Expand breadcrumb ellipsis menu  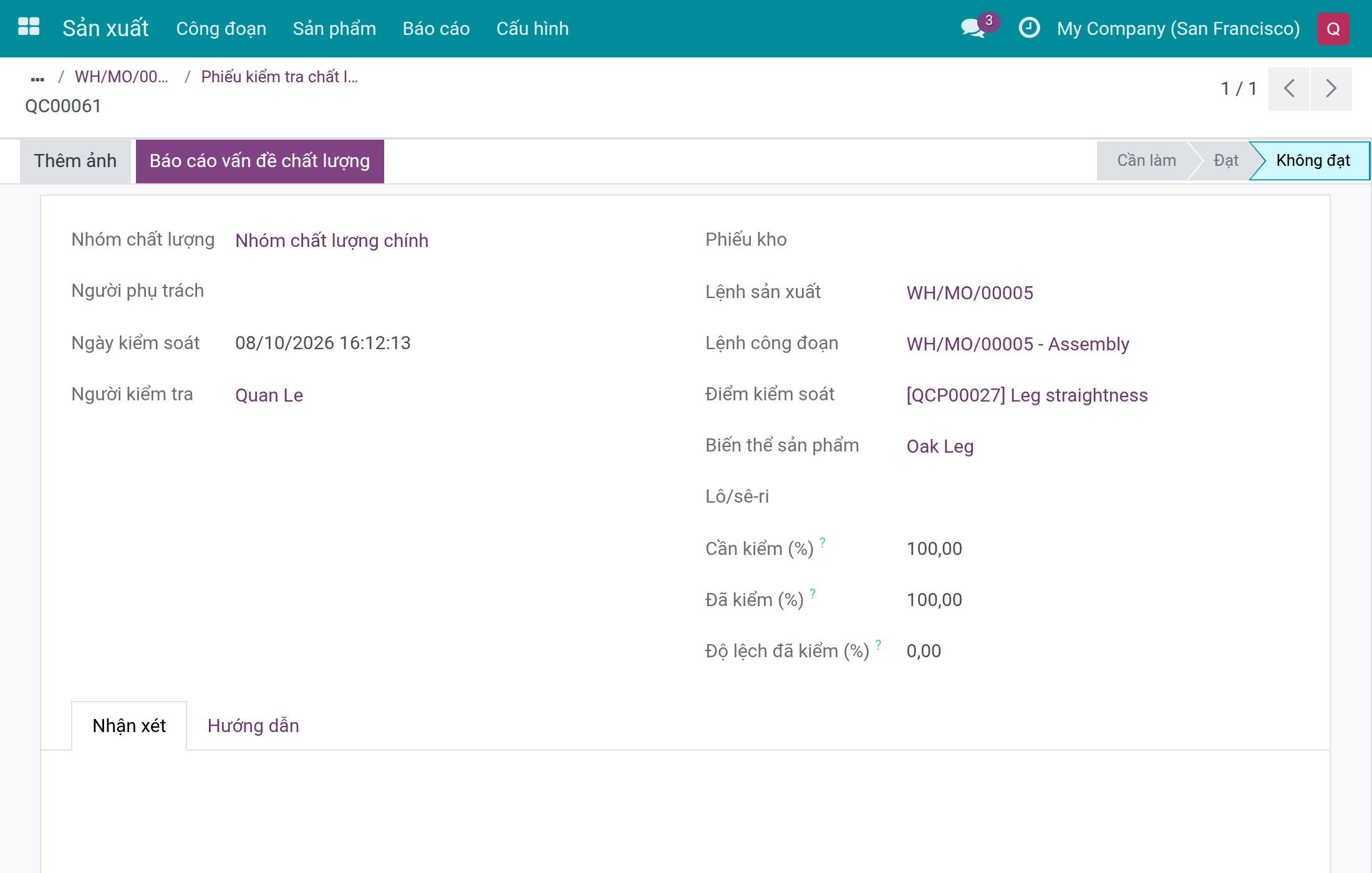point(37,79)
